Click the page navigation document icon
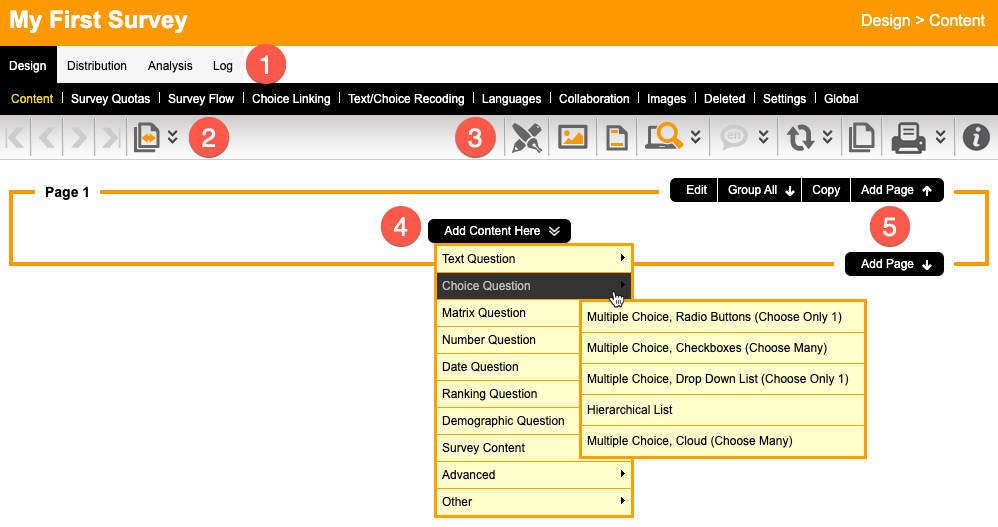The height and width of the screenshot is (527, 998). coord(146,138)
